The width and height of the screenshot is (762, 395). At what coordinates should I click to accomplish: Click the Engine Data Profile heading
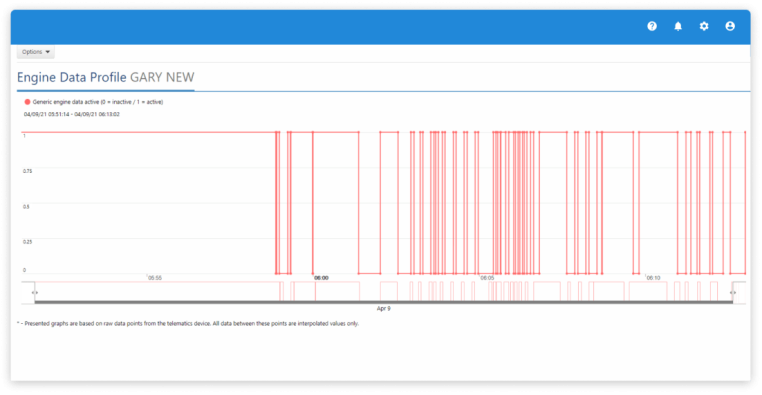[71, 77]
